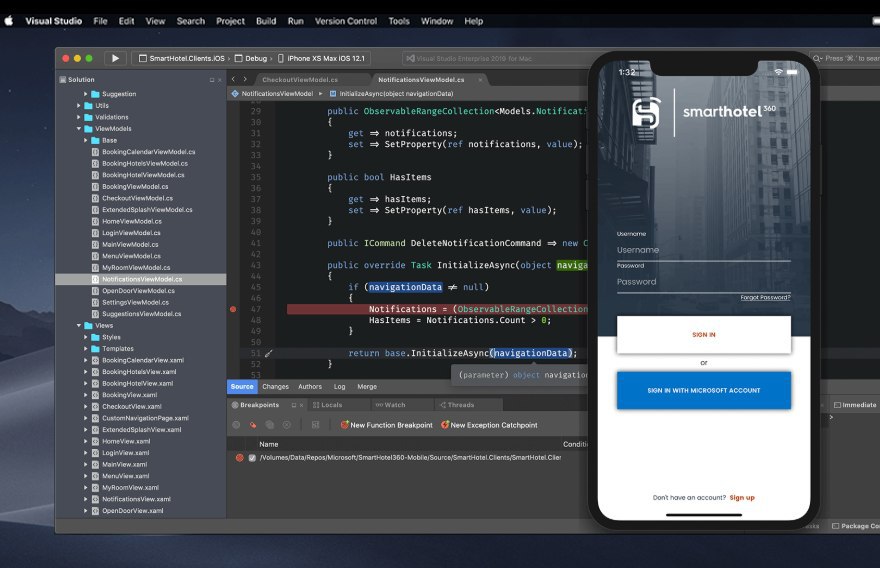Click the iPhone device icon in toolbar
The height and width of the screenshot is (568, 880).
click(x=281, y=58)
